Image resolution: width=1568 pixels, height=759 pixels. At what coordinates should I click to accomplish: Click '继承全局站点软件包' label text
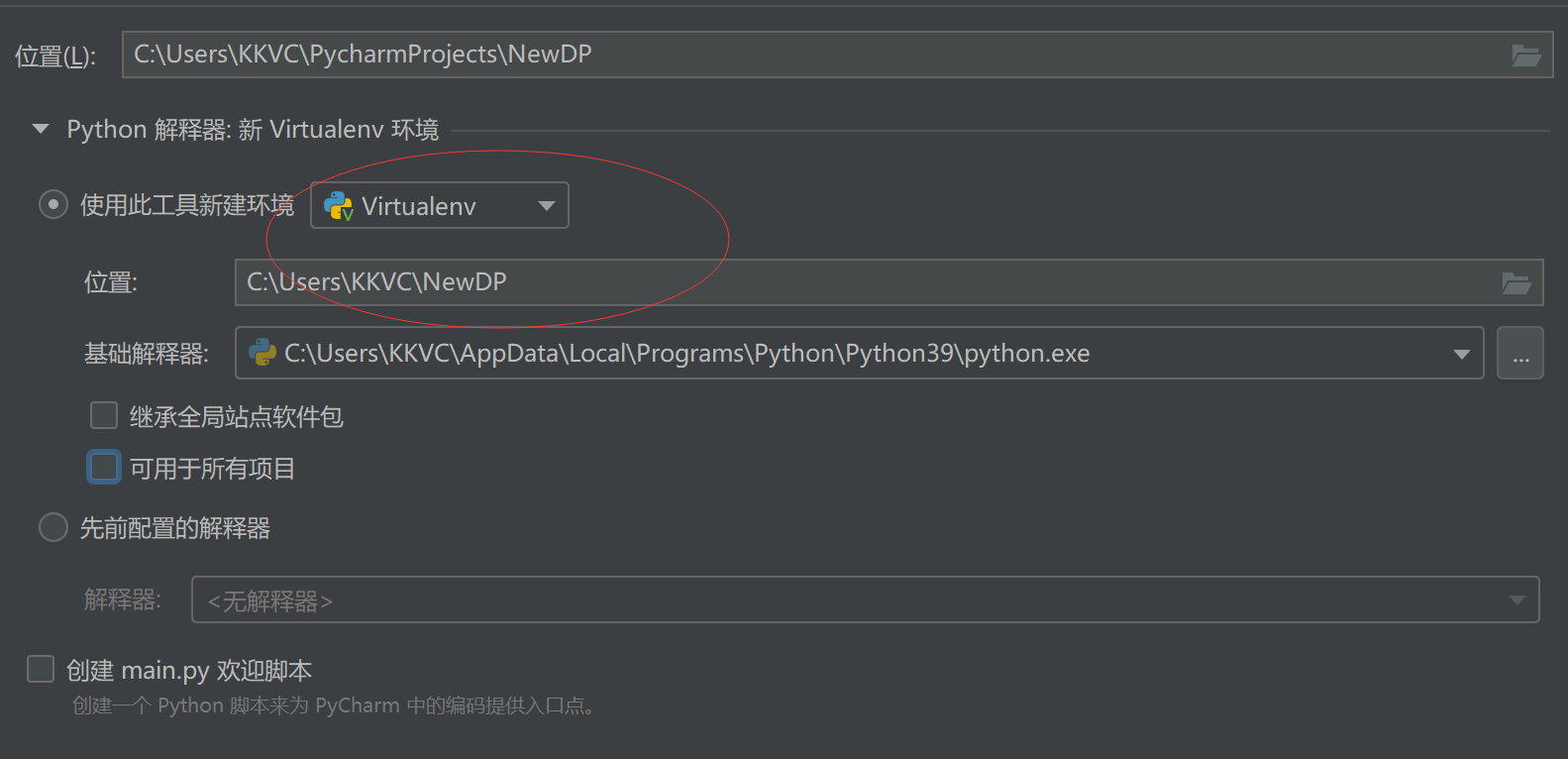click(237, 416)
